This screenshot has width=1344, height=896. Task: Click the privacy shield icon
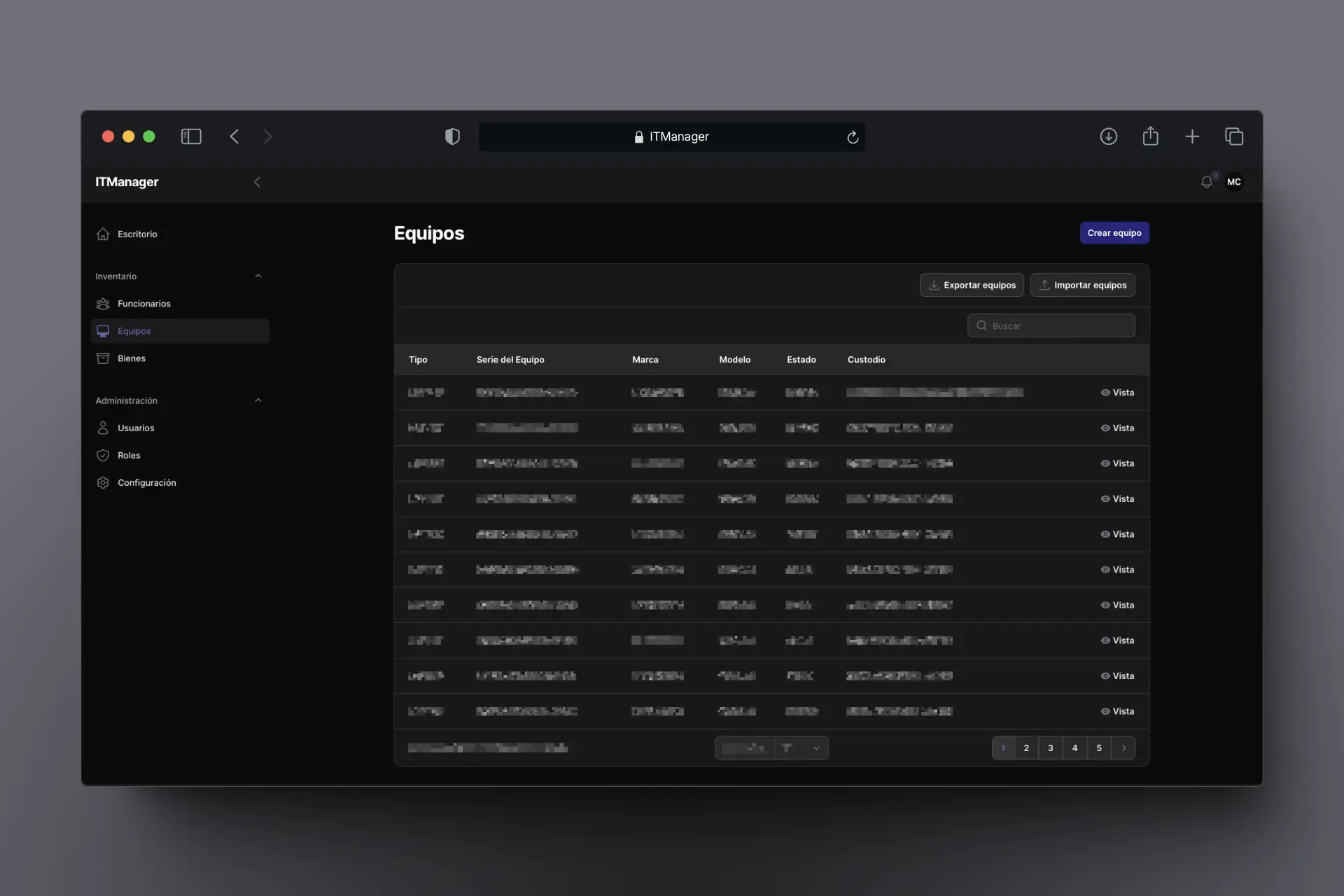pos(452,136)
